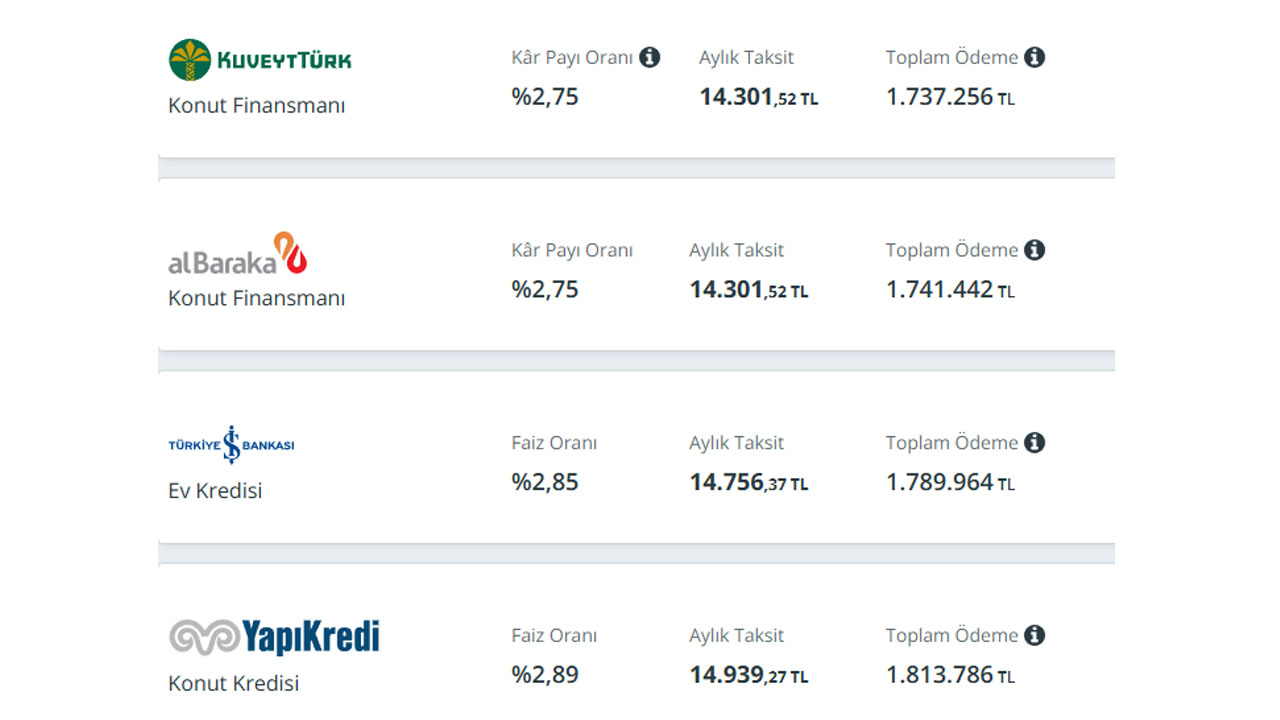1280x720 pixels.
Task: Open info icon for Yapı Kredi Toplam Ödeme
Action: pos(1035,635)
